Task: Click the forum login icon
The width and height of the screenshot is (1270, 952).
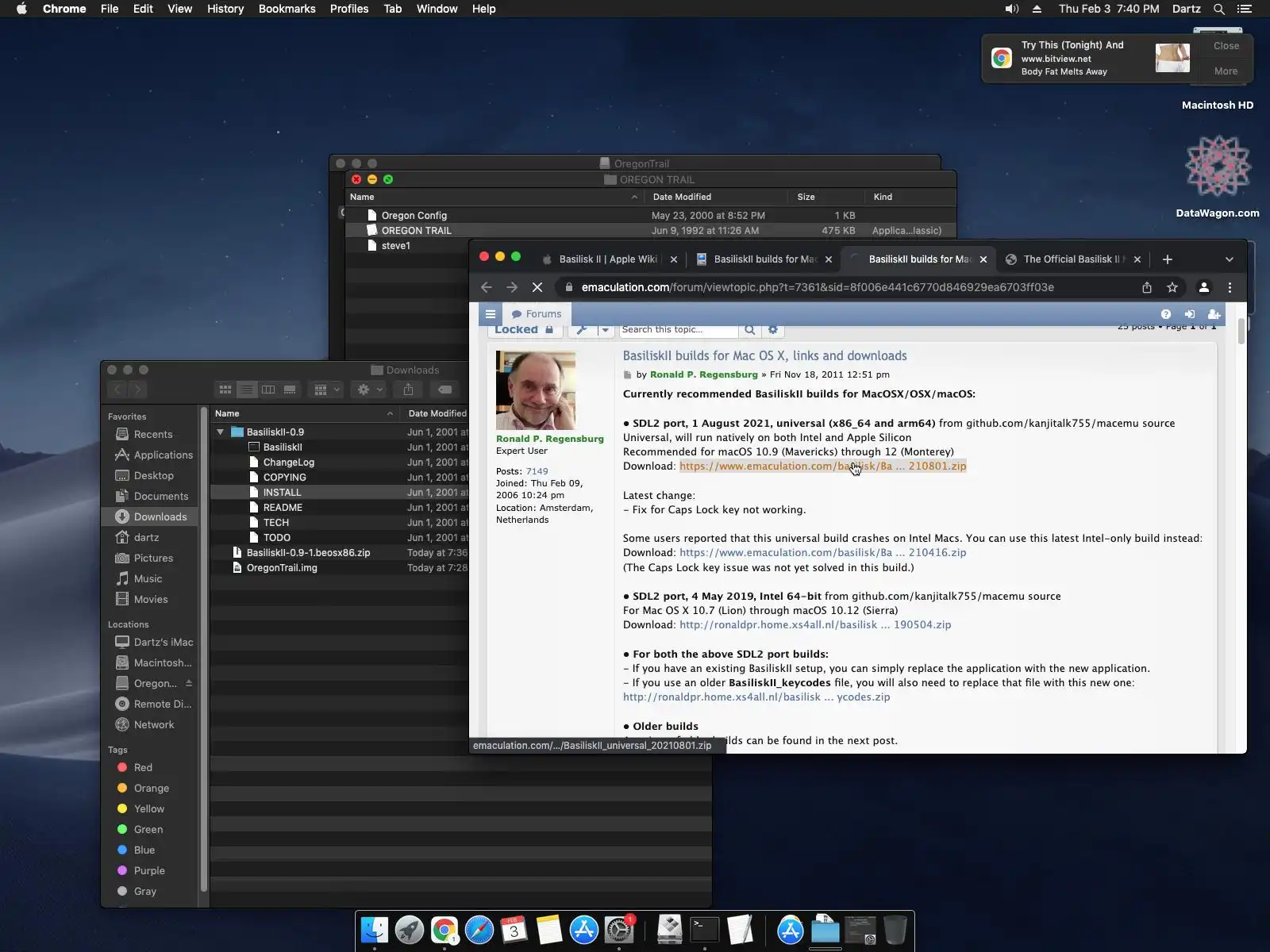Action: click(x=1190, y=314)
